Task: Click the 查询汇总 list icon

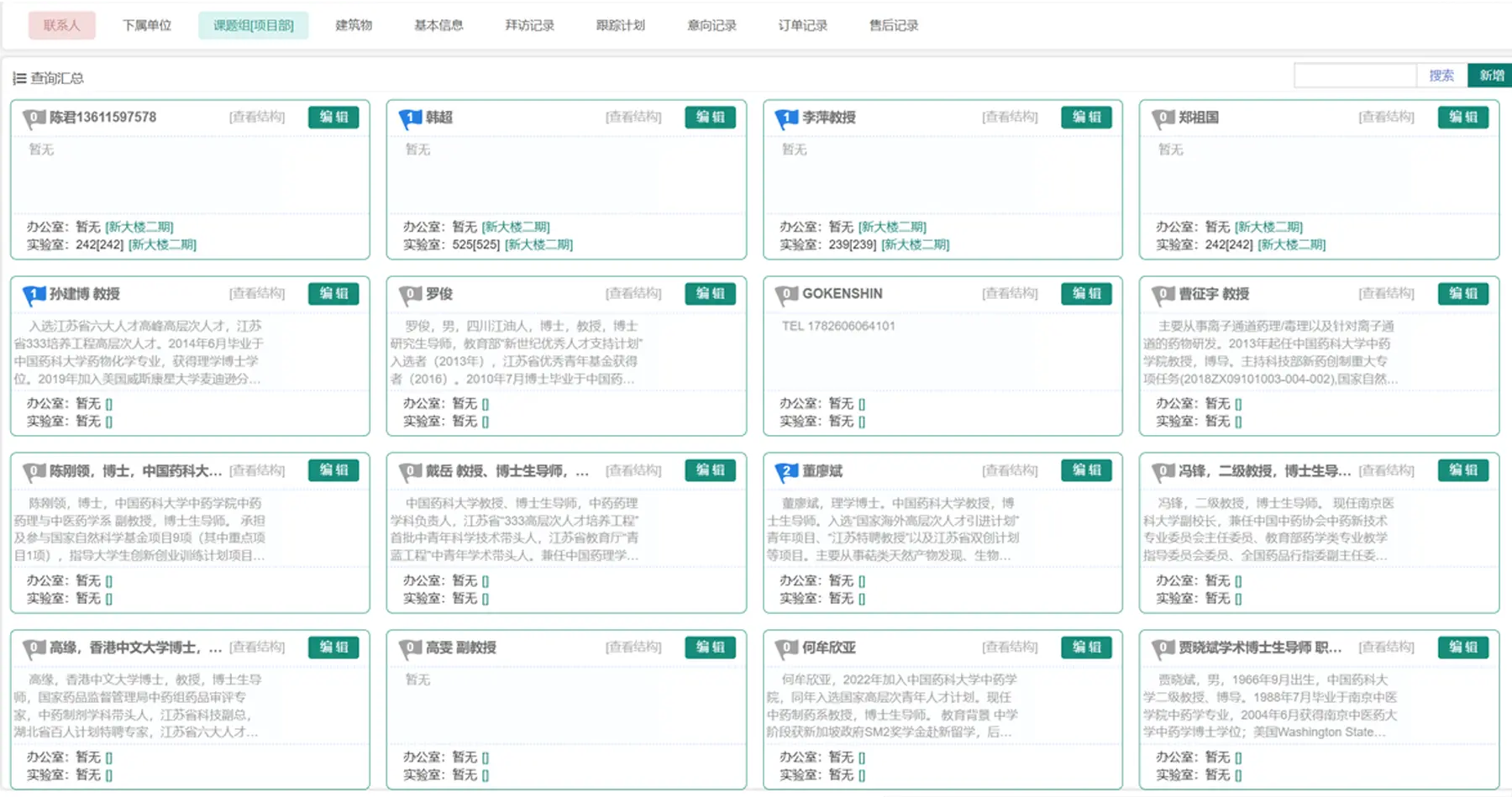Action: point(19,78)
